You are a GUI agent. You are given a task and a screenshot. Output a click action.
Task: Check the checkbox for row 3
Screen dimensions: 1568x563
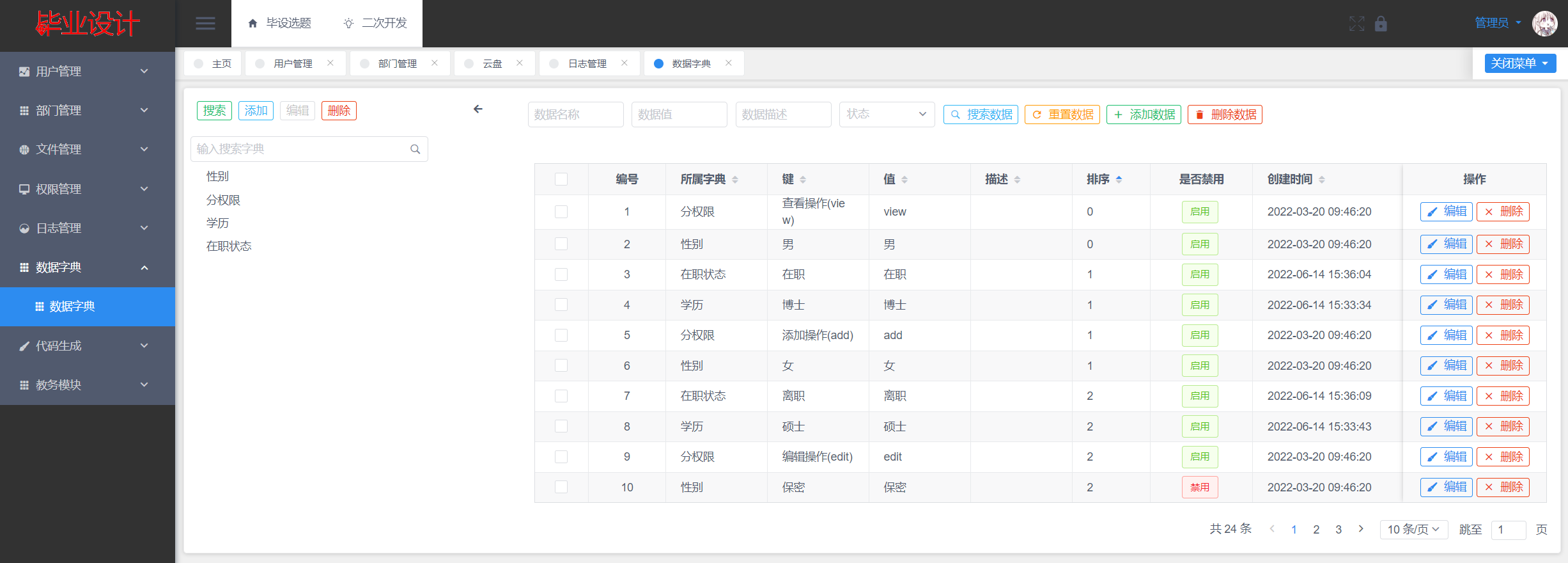(561, 274)
